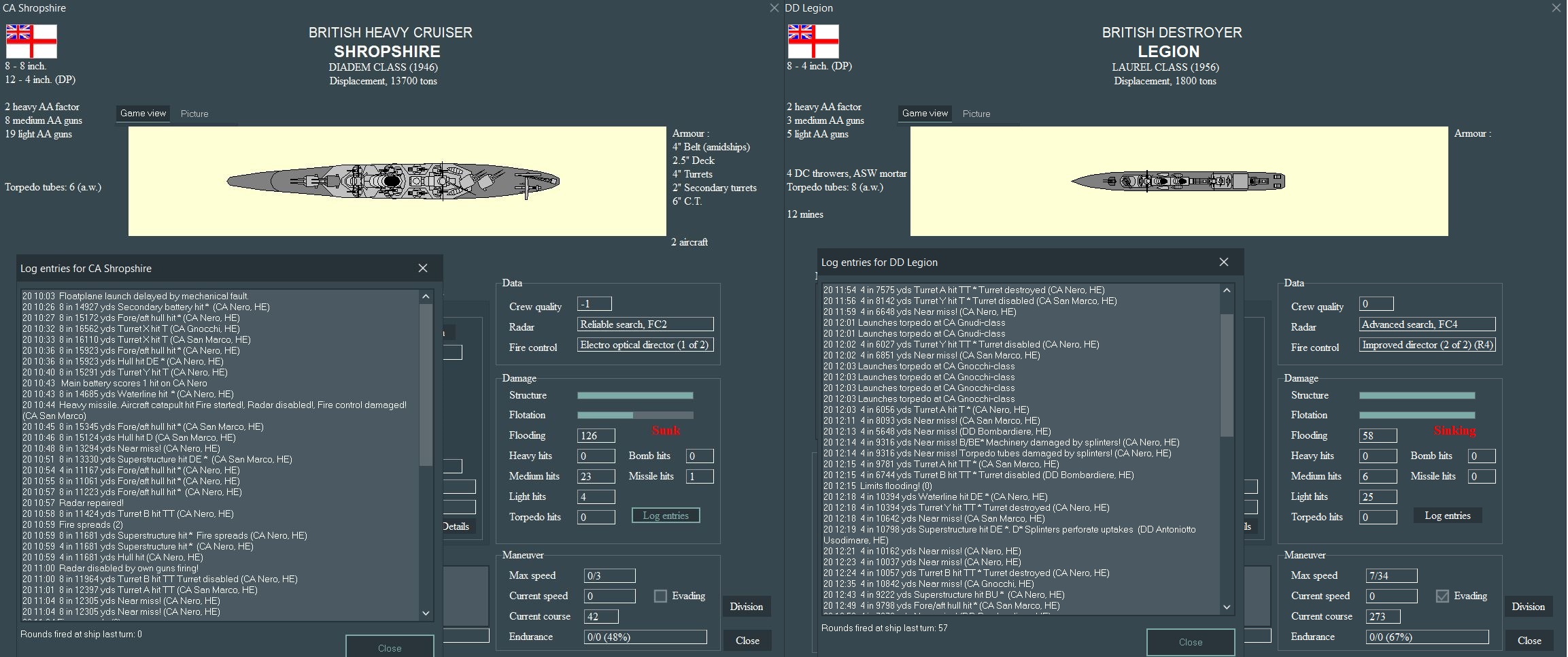This screenshot has height=657, width=1568.
Task: Click the British flag in DD Legion window
Action: [813, 41]
